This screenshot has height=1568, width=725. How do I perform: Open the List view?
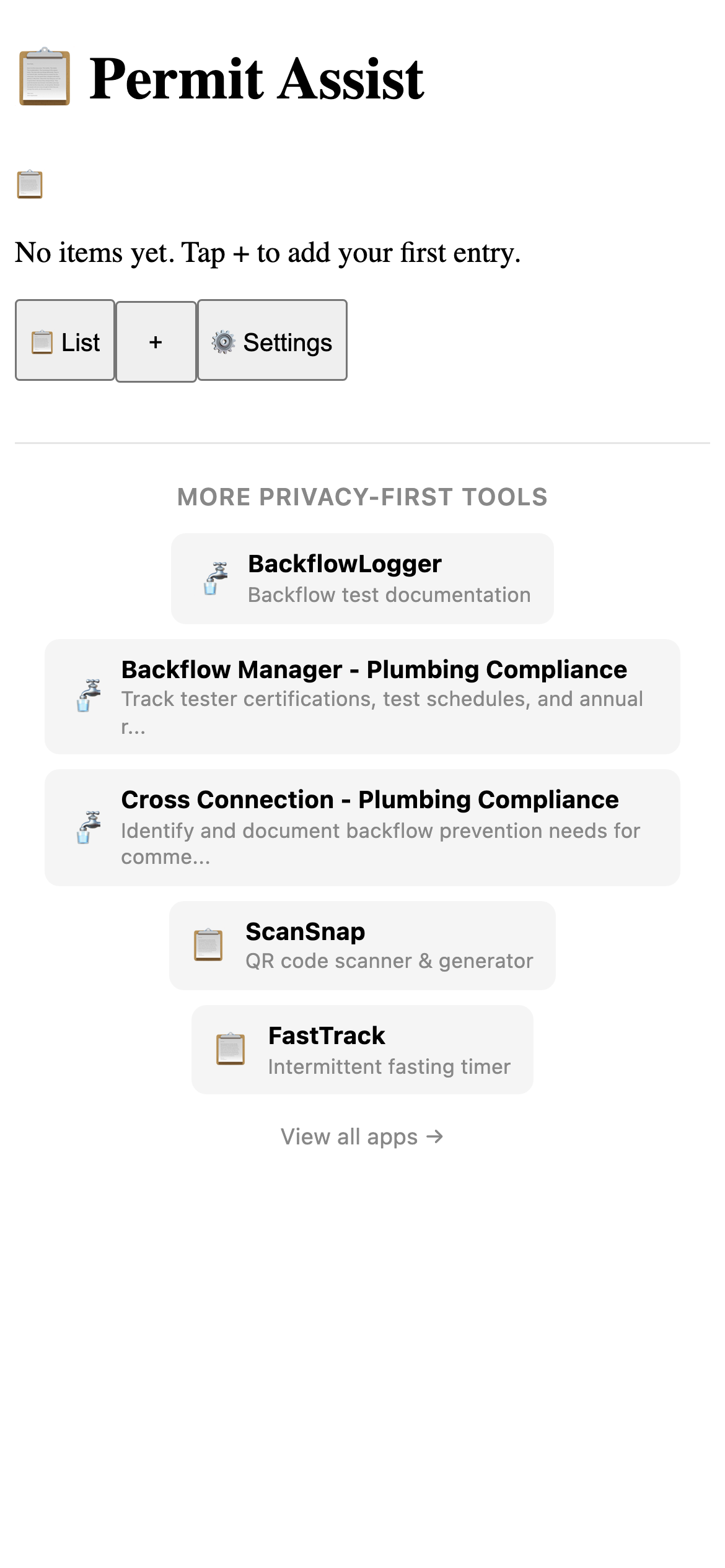(x=64, y=341)
